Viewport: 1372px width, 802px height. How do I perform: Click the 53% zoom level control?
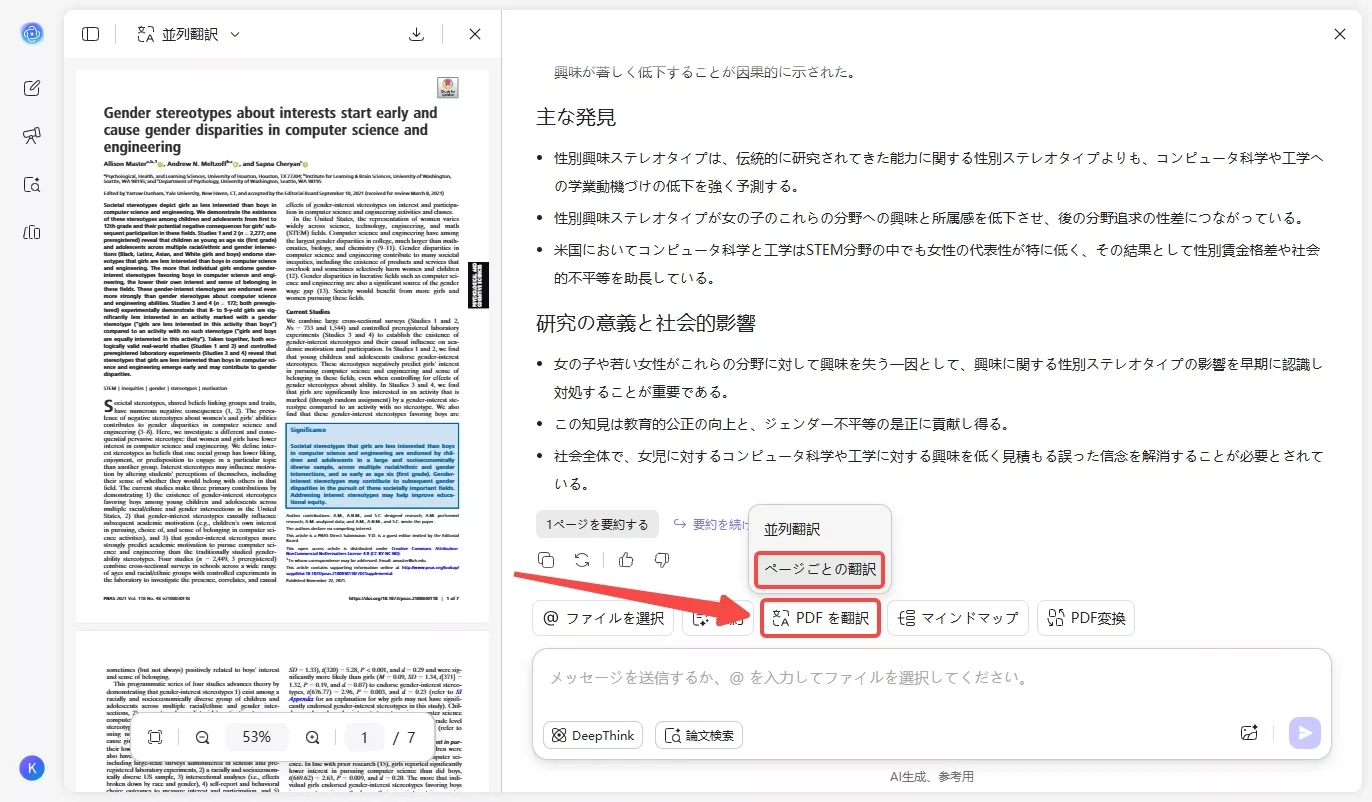point(257,736)
